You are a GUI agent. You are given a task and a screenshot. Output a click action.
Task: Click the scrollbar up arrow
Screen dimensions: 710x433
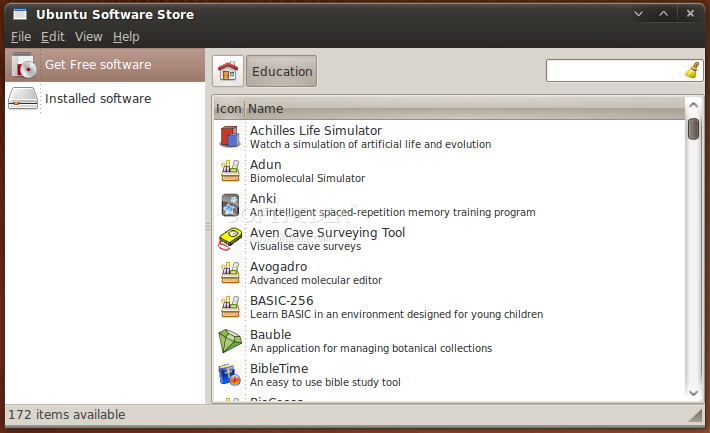693,105
